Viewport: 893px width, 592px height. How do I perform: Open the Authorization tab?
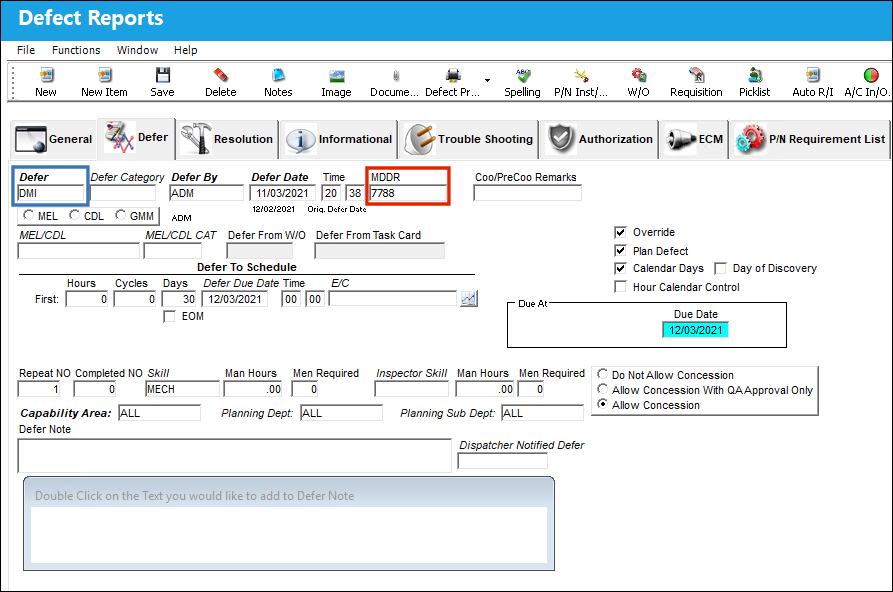point(600,139)
